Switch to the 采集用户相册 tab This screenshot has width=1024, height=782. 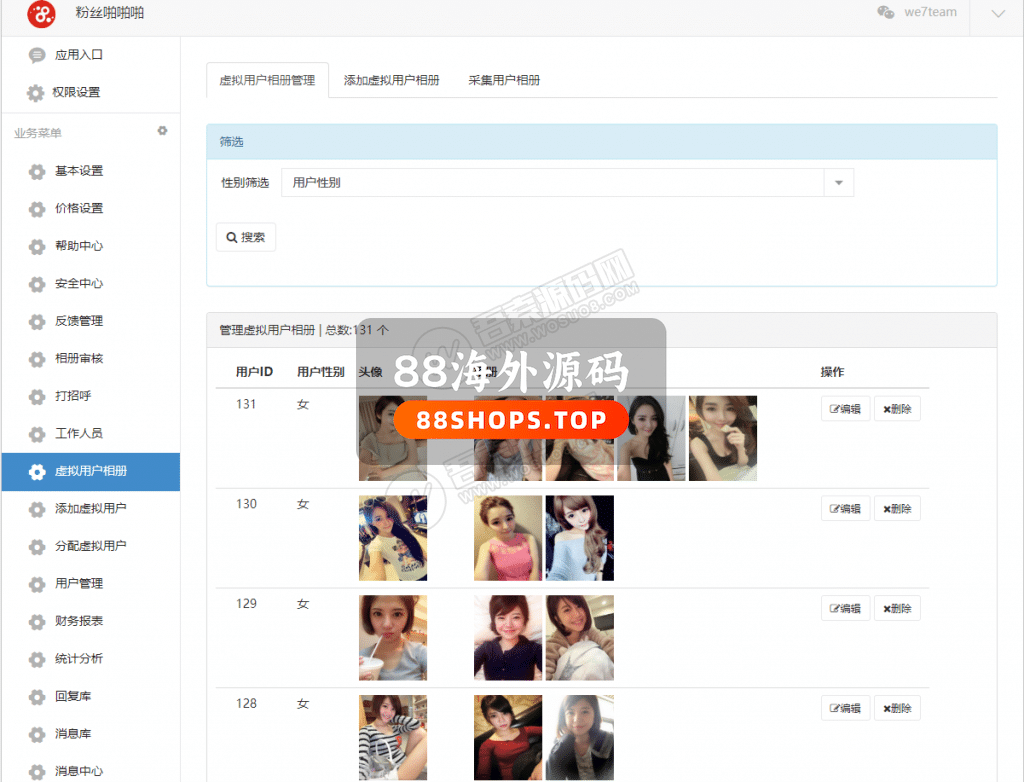point(504,80)
